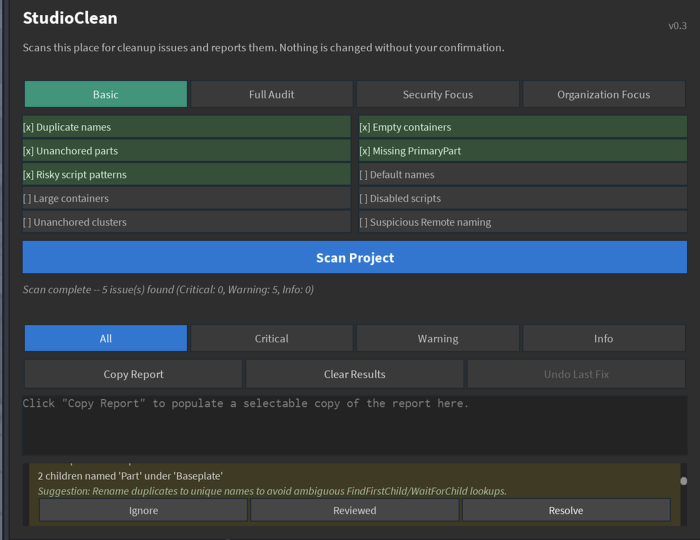Click the results list scrollbar thumb
Screen dimensions: 700x540
click(683, 481)
